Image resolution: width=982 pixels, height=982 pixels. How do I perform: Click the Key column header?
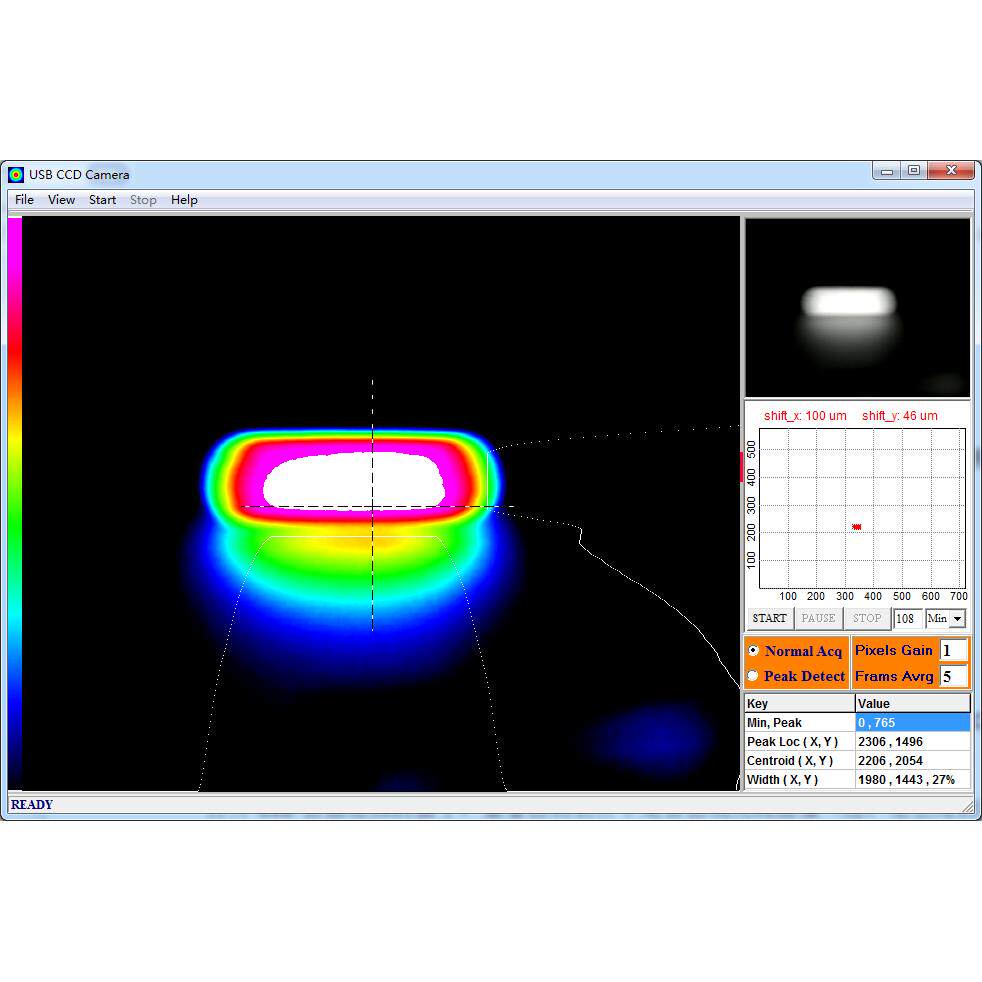799,703
